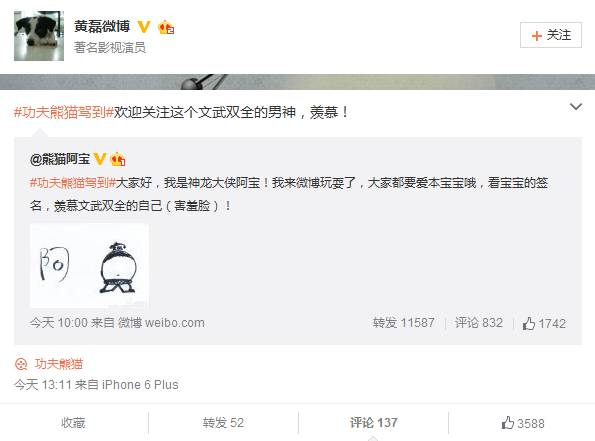This screenshot has height=441, width=595.
Task: Follow the account with the 关注 button
Action: (x=551, y=35)
